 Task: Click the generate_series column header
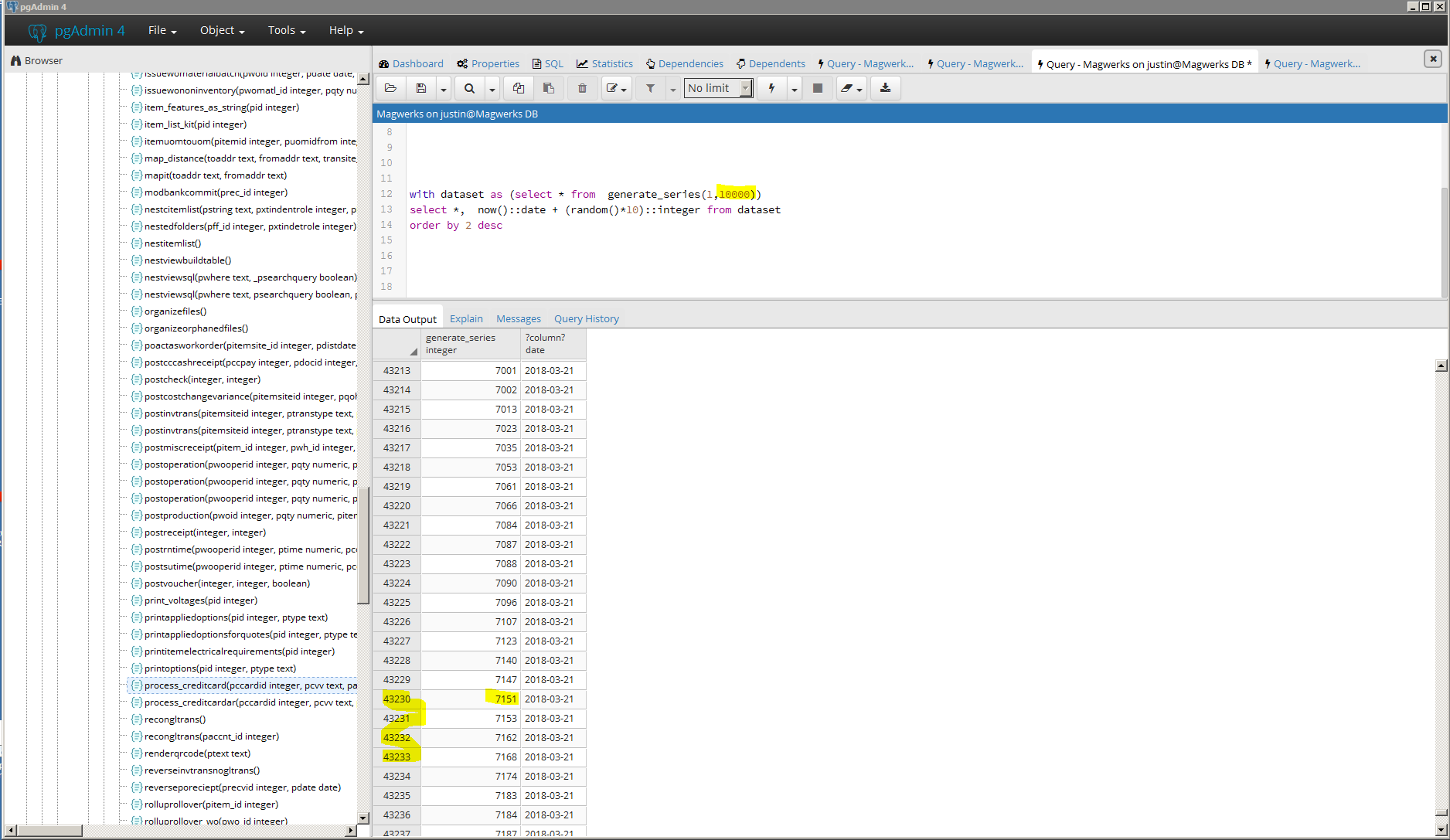[471, 344]
